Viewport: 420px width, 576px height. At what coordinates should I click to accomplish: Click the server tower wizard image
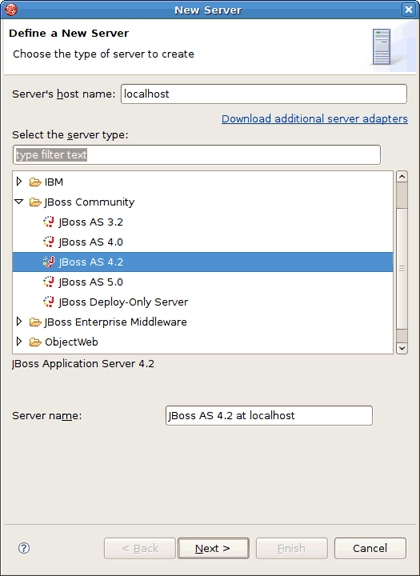point(382,47)
